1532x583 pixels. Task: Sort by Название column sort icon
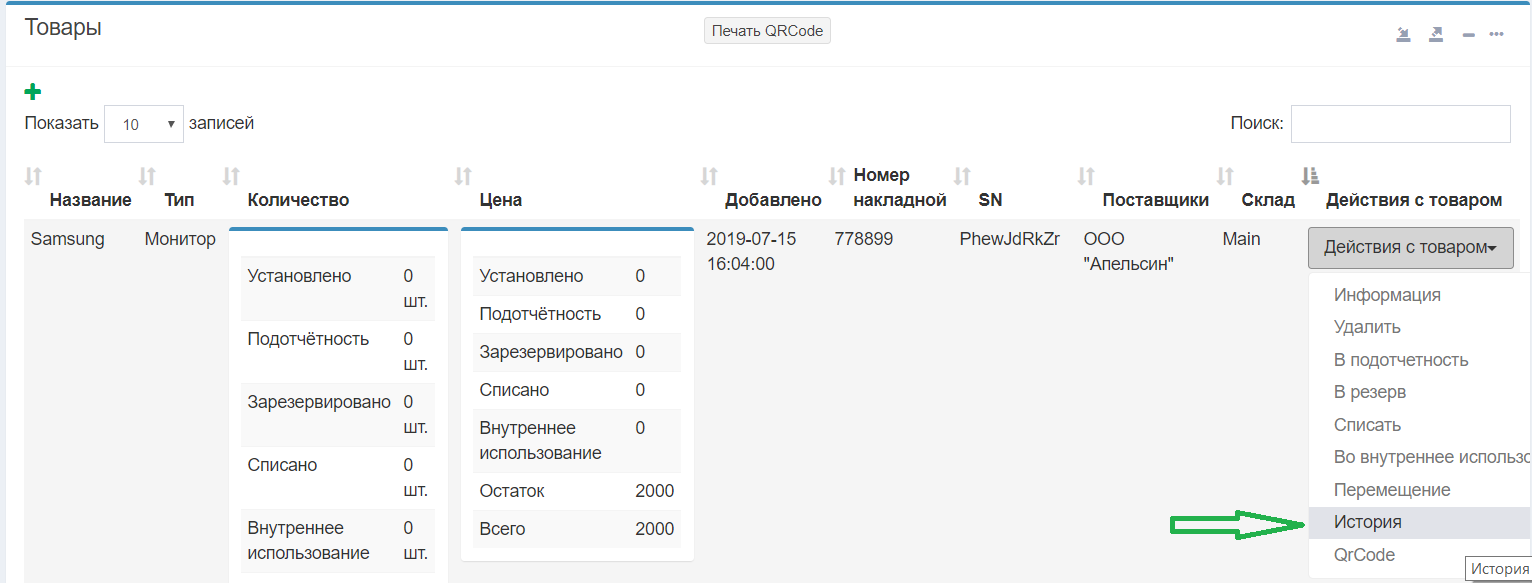33,177
